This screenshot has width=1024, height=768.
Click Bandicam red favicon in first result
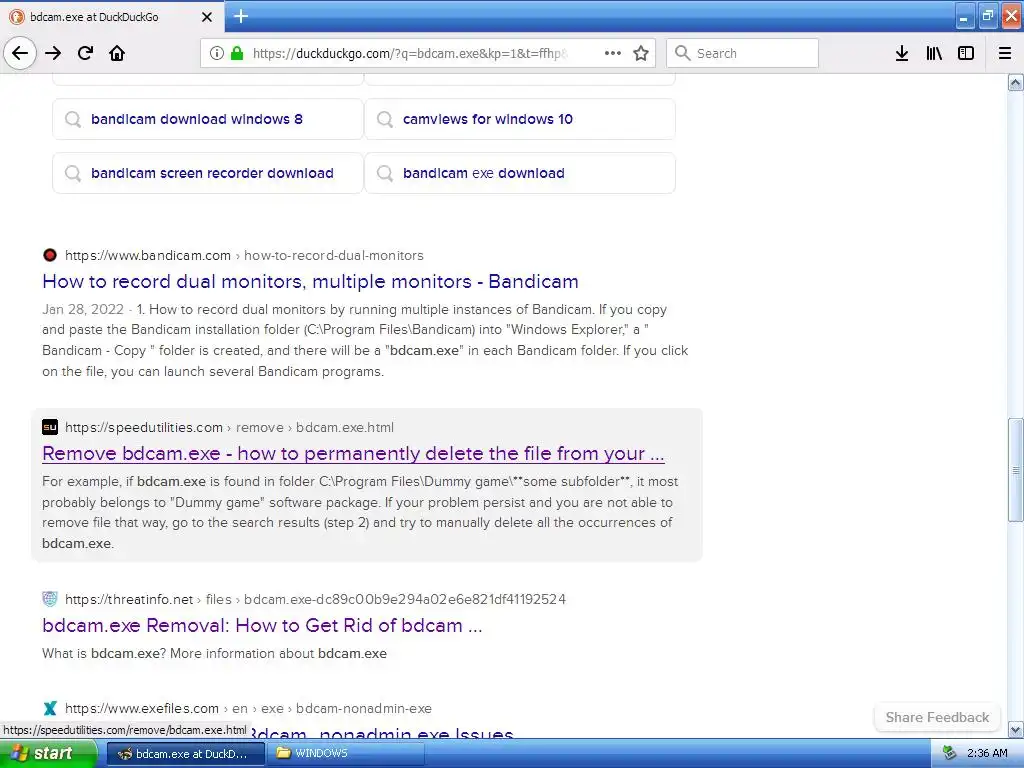[x=50, y=255]
